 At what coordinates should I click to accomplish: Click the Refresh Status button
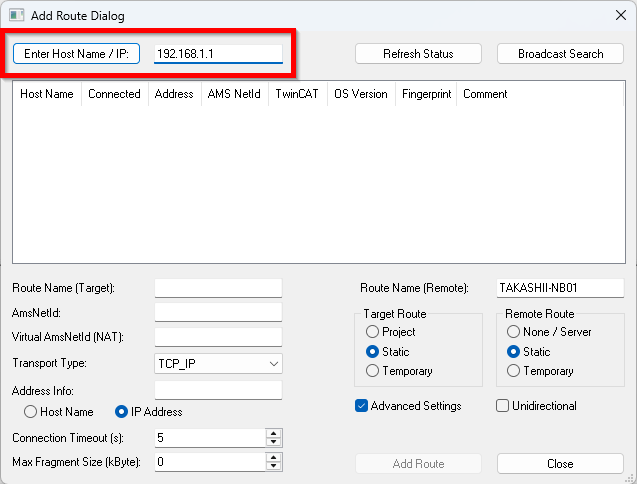418,54
